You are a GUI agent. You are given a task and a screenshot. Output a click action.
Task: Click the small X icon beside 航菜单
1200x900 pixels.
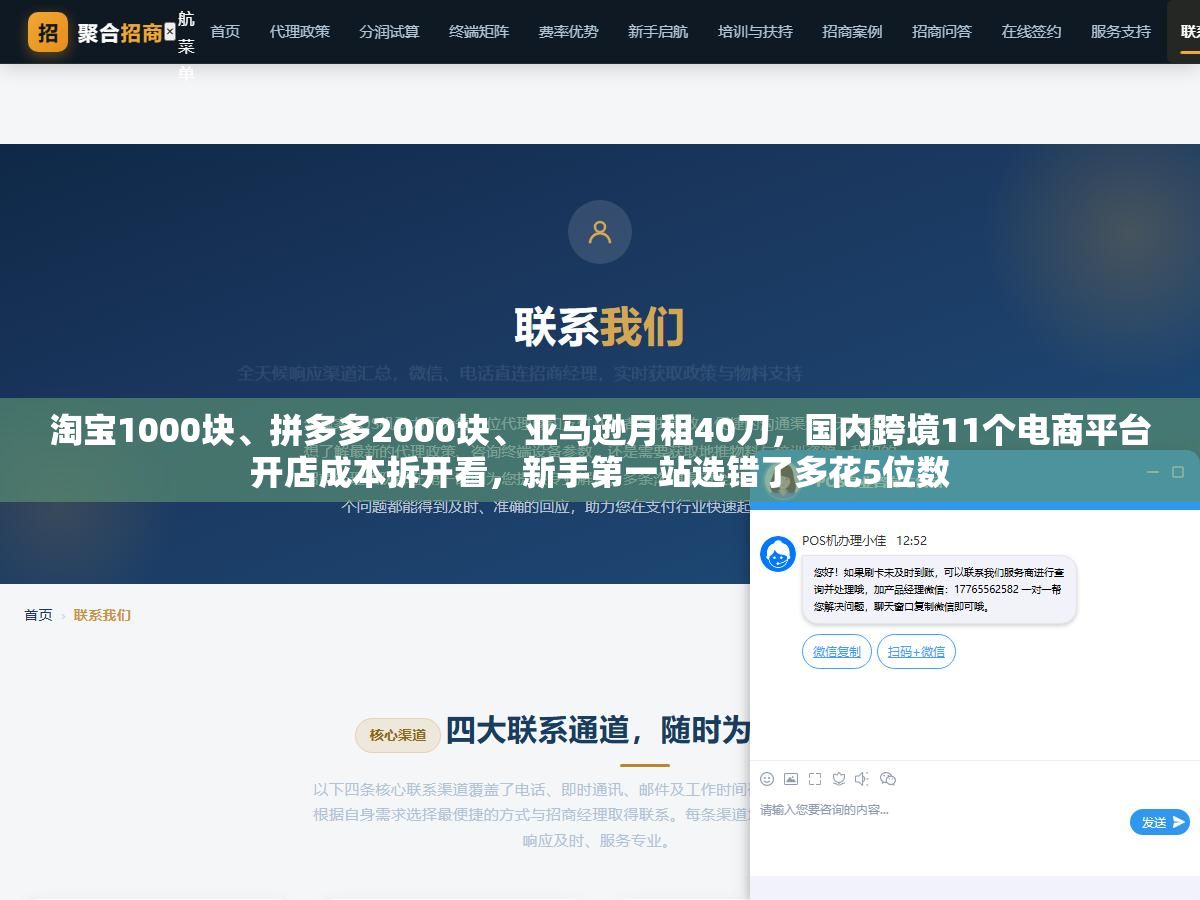point(170,32)
